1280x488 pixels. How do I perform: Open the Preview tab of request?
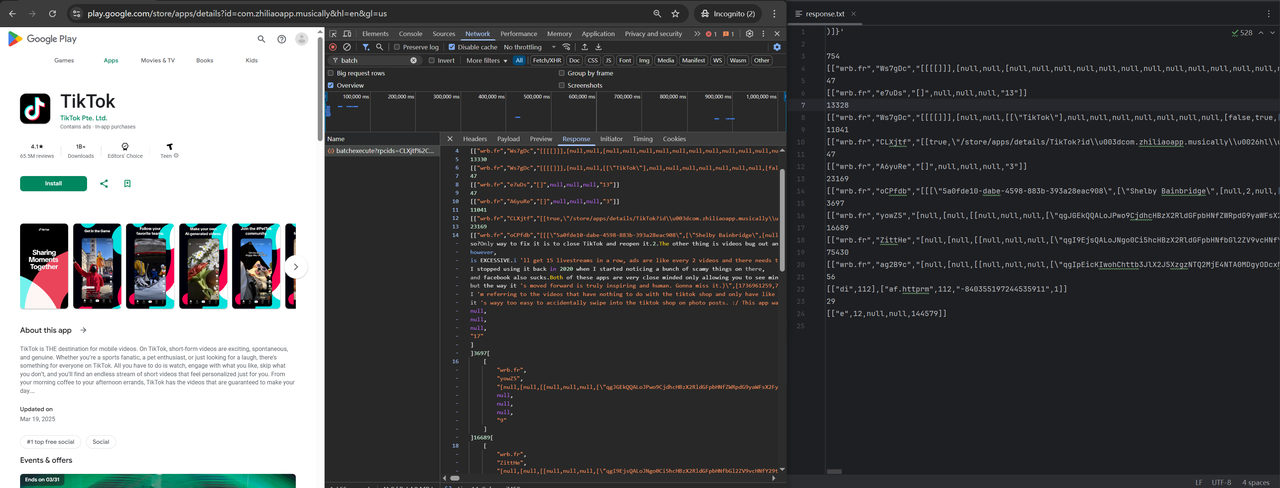click(x=541, y=139)
